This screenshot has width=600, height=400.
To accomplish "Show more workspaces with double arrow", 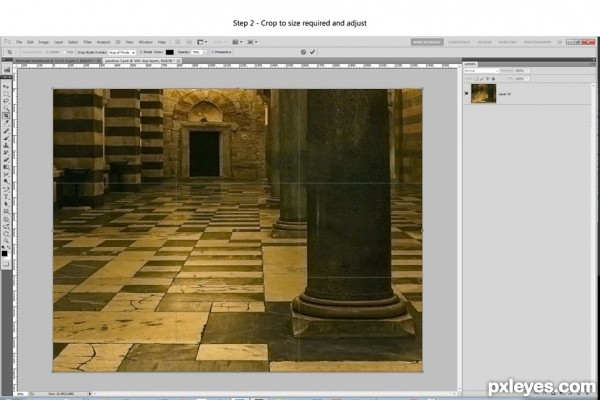I will pyautogui.click(x=560, y=42).
